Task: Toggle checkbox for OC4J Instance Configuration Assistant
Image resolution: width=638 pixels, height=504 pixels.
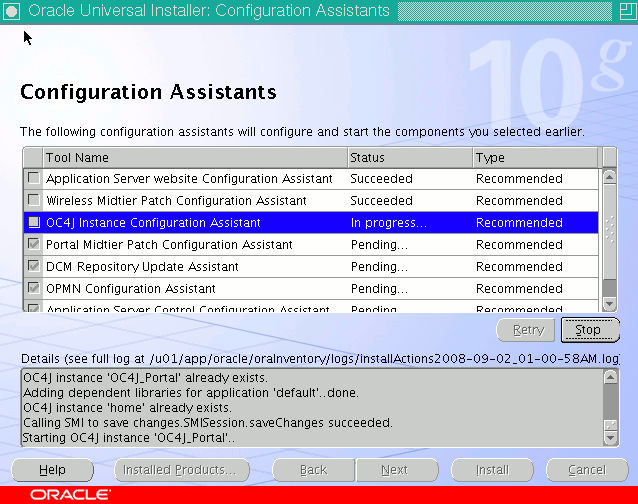Action: click(33, 222)
